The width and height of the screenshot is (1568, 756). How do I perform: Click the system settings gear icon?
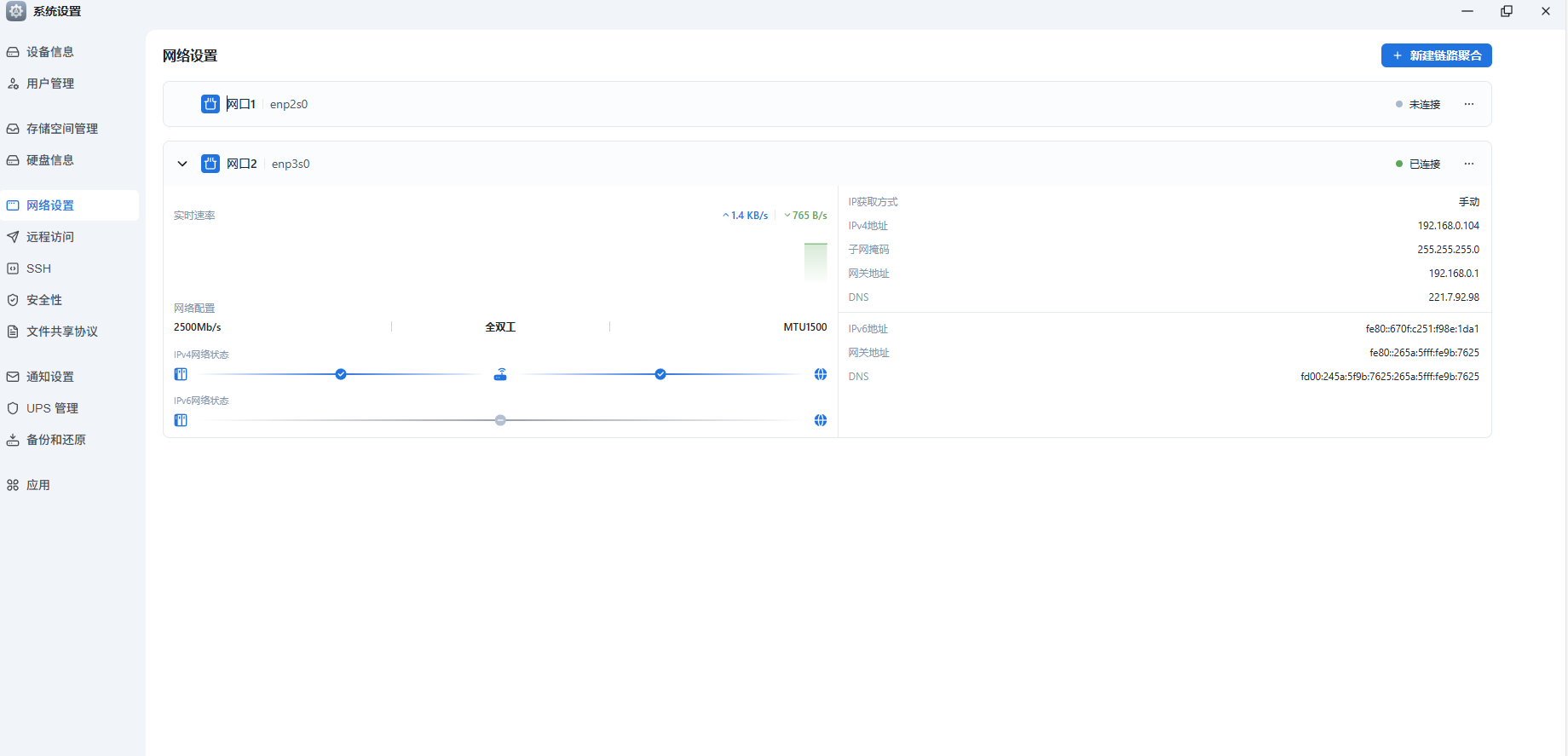16,11
